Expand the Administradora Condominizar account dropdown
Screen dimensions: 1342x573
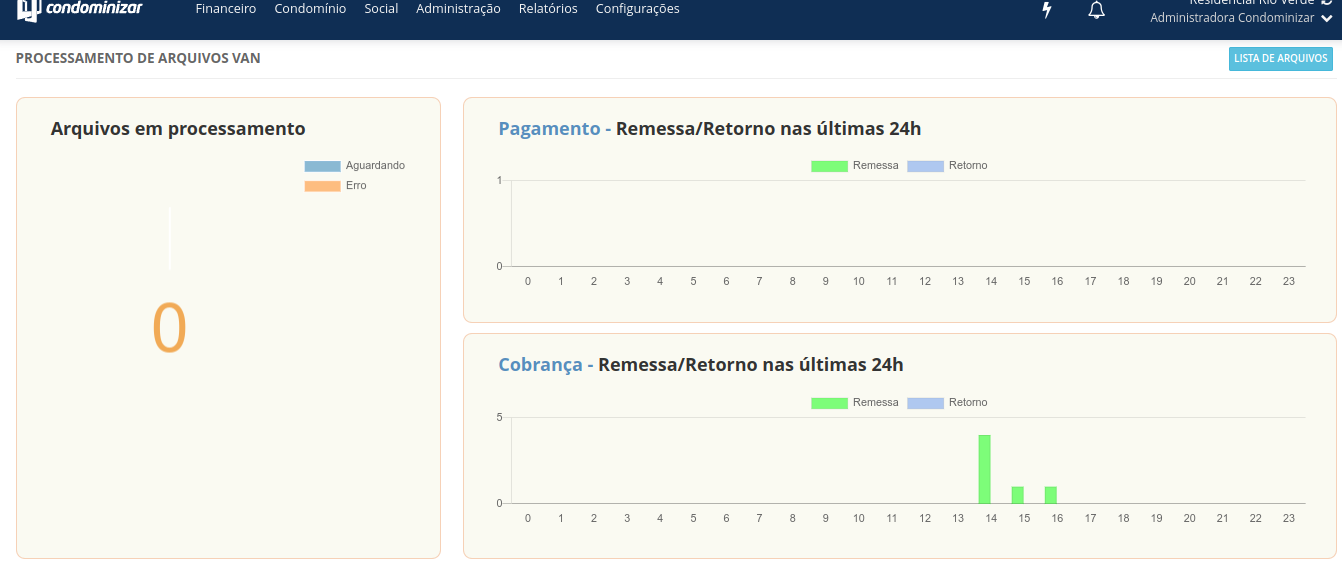(1242, 18)
